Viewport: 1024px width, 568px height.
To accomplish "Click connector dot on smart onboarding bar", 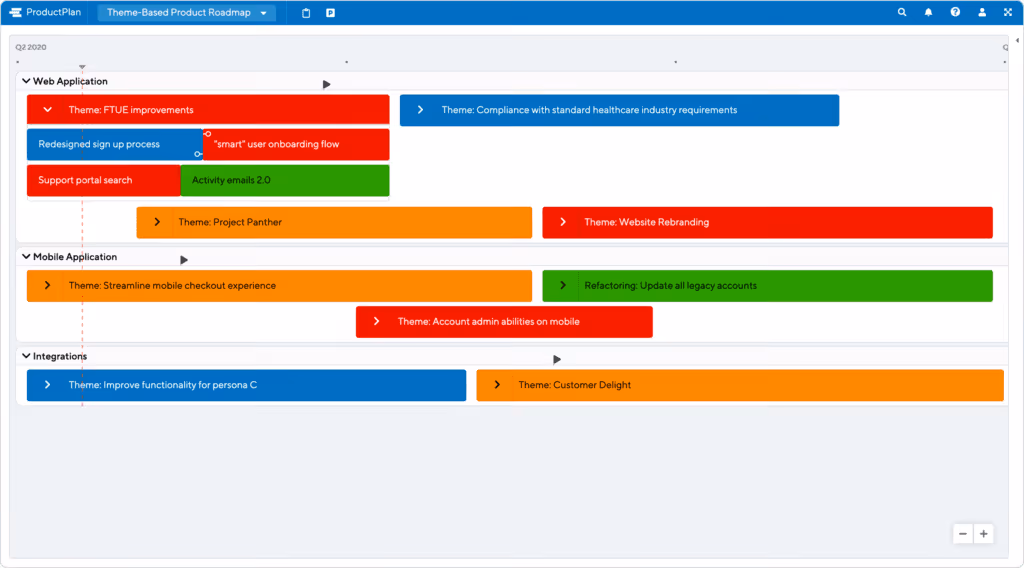I will click(208, 134).
